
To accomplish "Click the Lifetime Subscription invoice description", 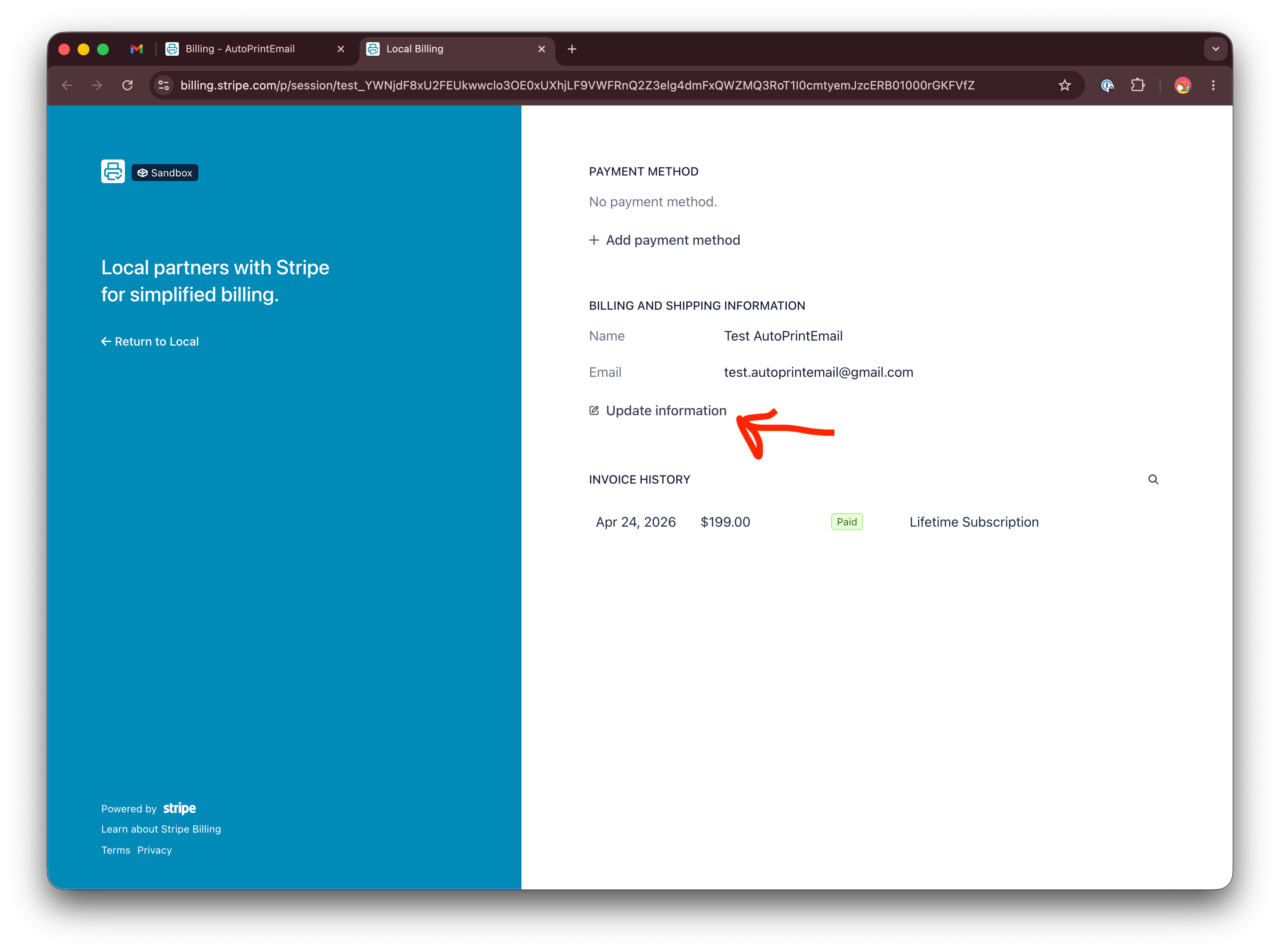I will (x=974, y=522).
